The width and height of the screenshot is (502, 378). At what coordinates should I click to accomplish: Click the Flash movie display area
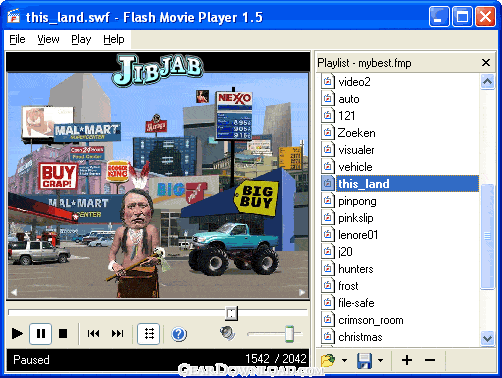point(158,175)
